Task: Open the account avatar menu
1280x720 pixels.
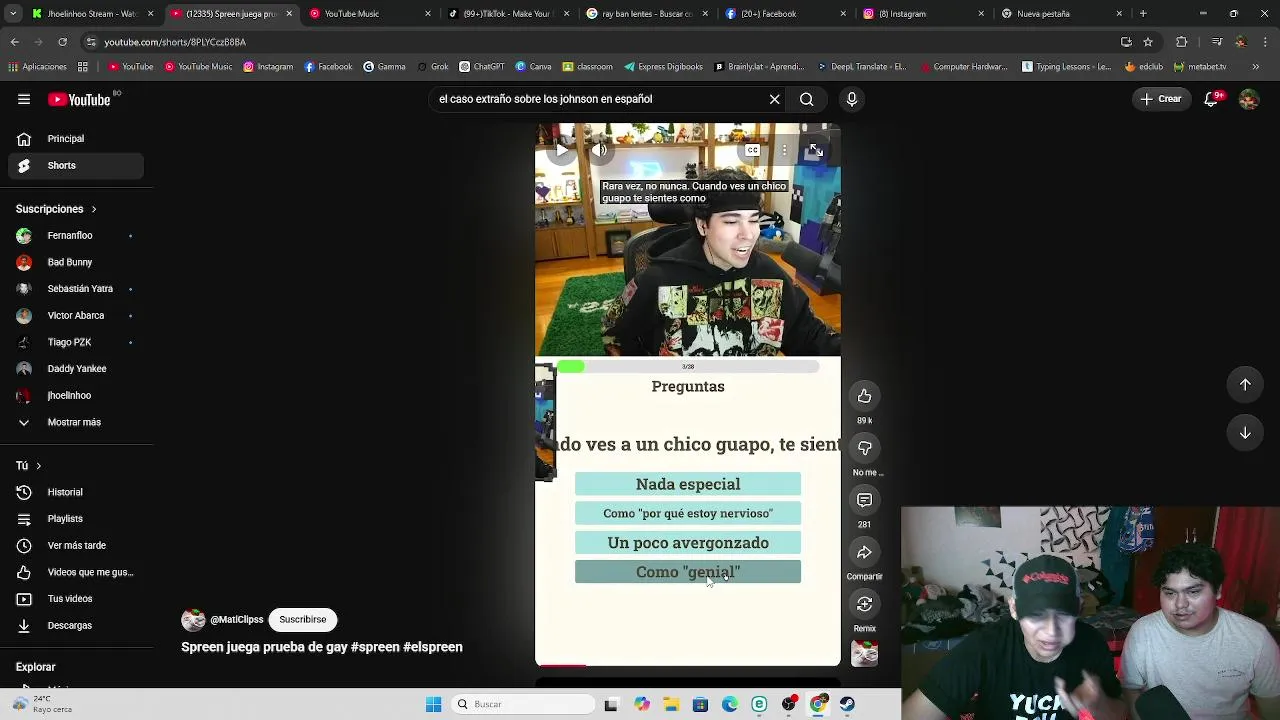Action: click(1249, 99)
